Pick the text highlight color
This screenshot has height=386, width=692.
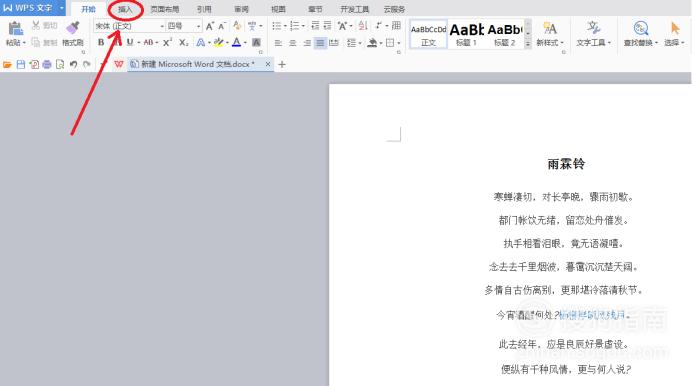(218, 42)
